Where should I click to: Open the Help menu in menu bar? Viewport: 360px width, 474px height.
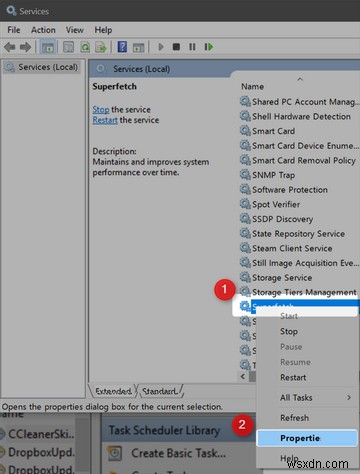click(x=103, y=30)
